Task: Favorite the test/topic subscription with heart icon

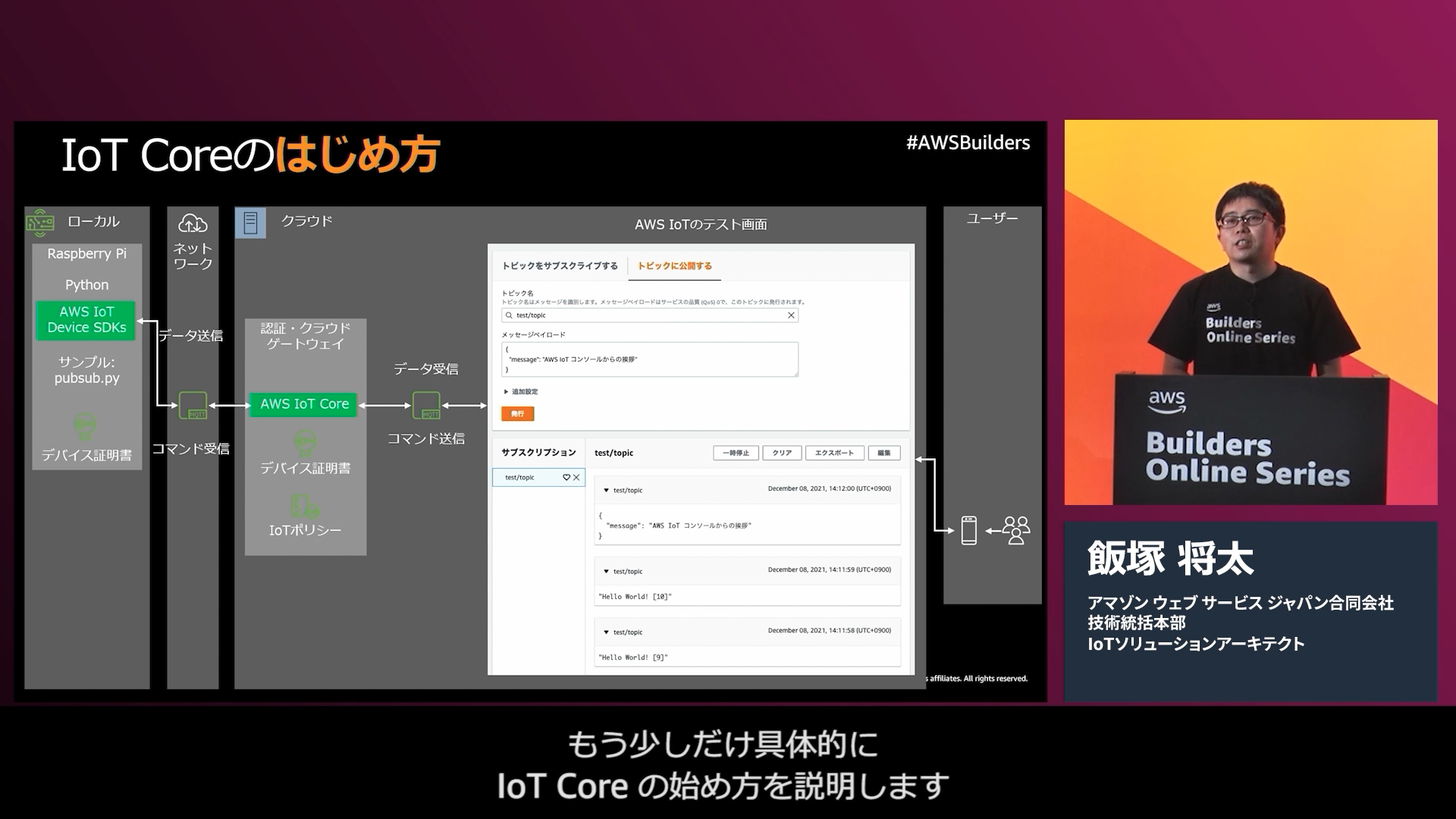Action: (566, 478)
